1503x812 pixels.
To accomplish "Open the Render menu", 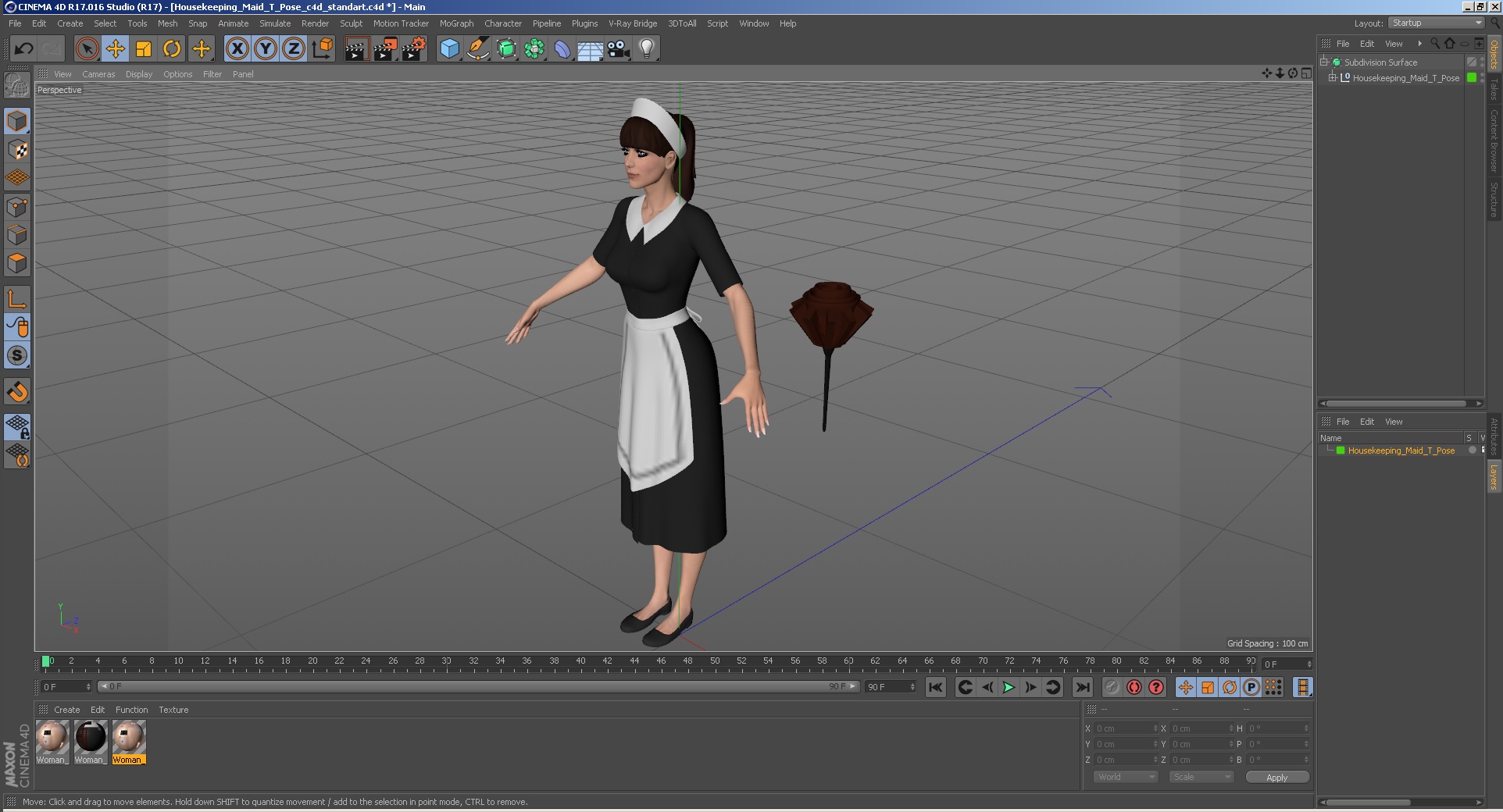I will coord(315,23).
